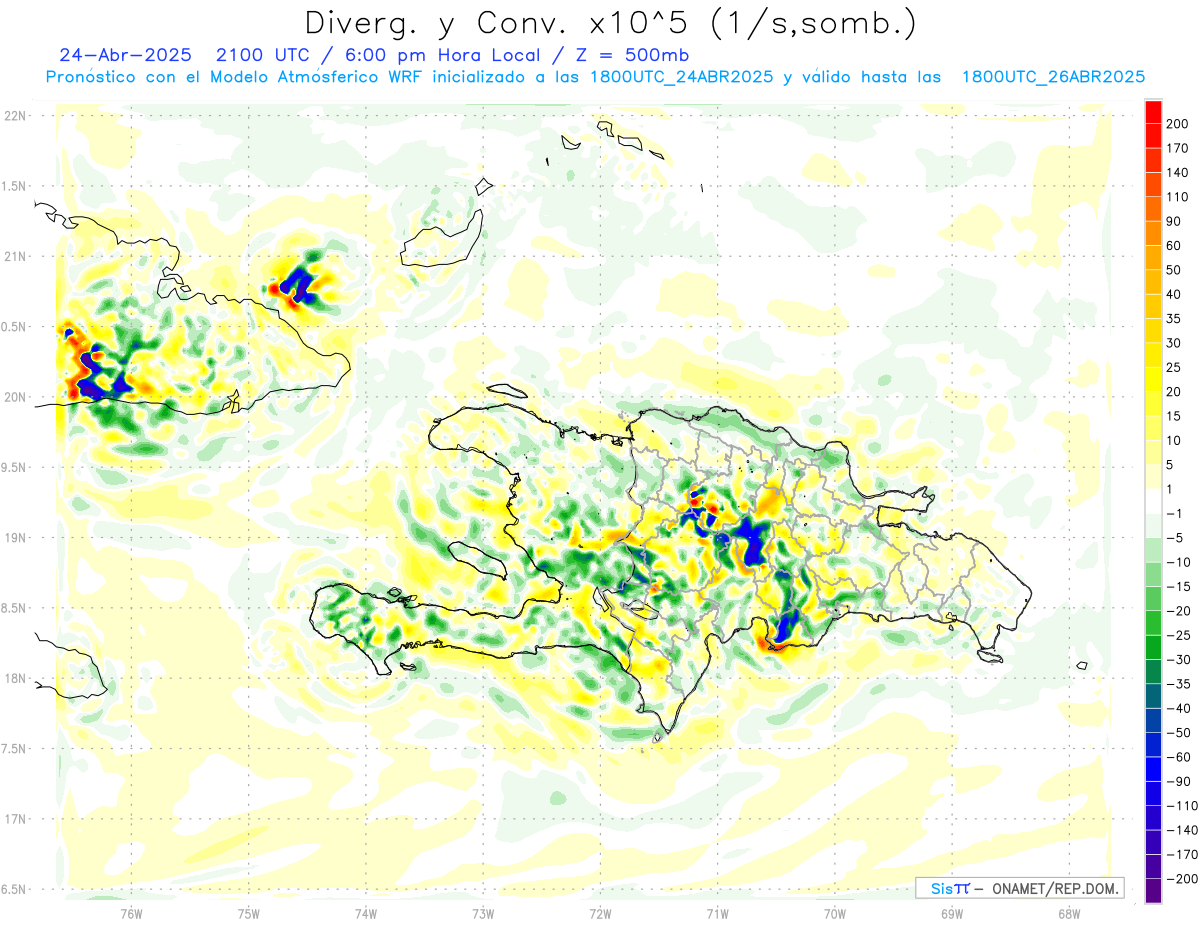The width and height of the screenshot is (1200, 927).
Task: Pick the white swatch between 1 and -1
Action: (x=1154, y=502)
